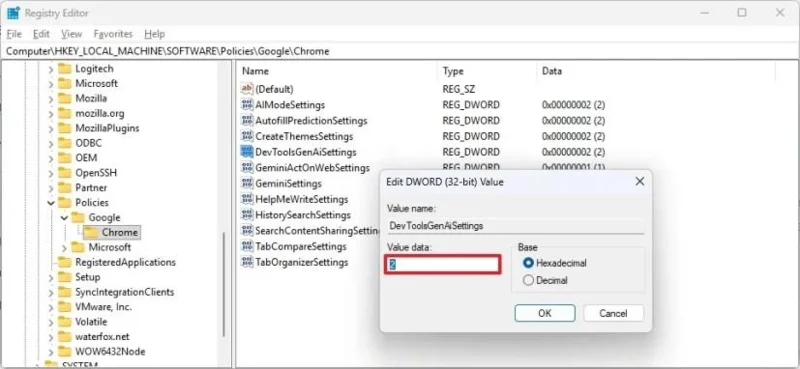Screen dimensions: 800x369
Task: Expand the VMware, Inc. key
Action: (x=51, y=307)
